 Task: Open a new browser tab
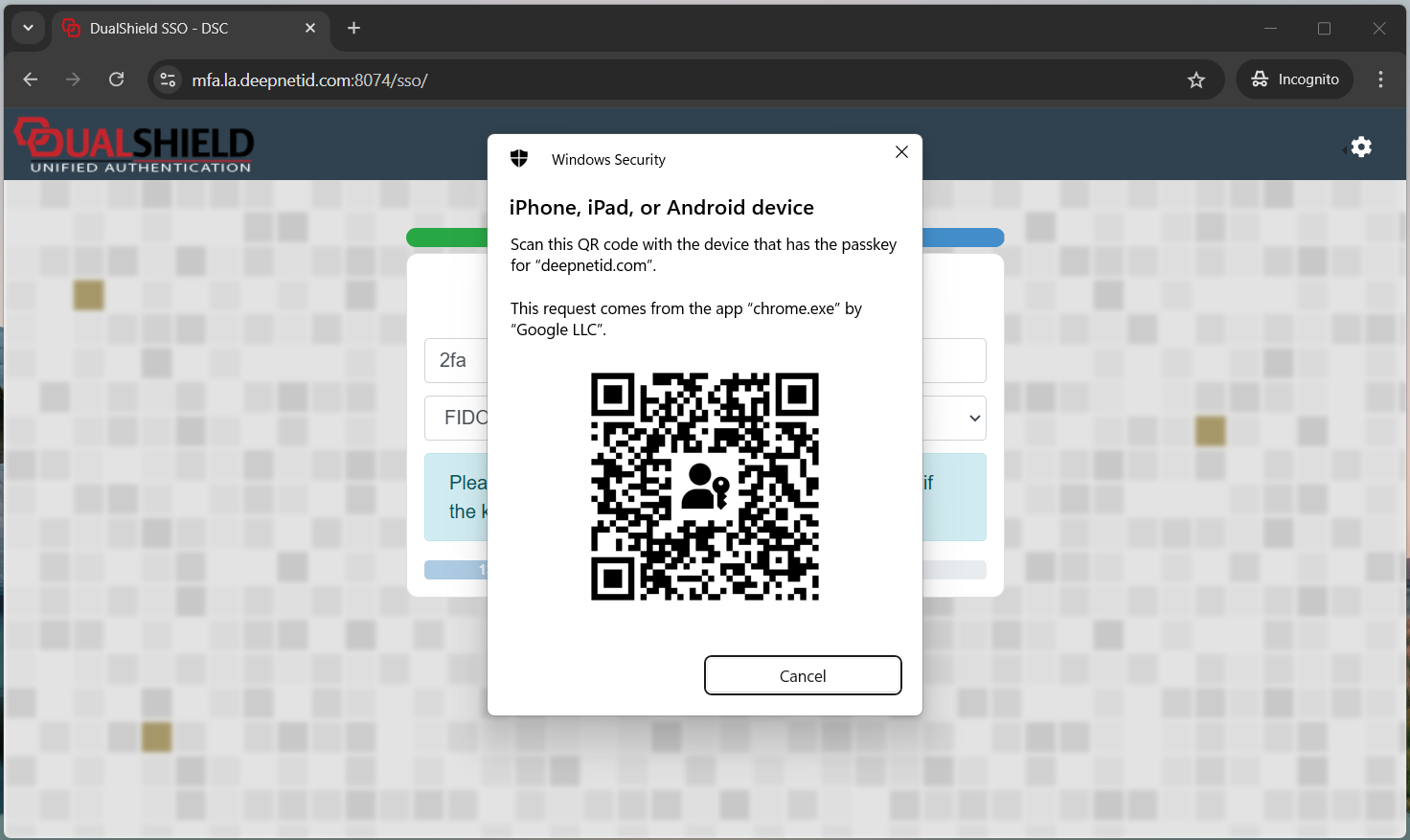(353, 29)
